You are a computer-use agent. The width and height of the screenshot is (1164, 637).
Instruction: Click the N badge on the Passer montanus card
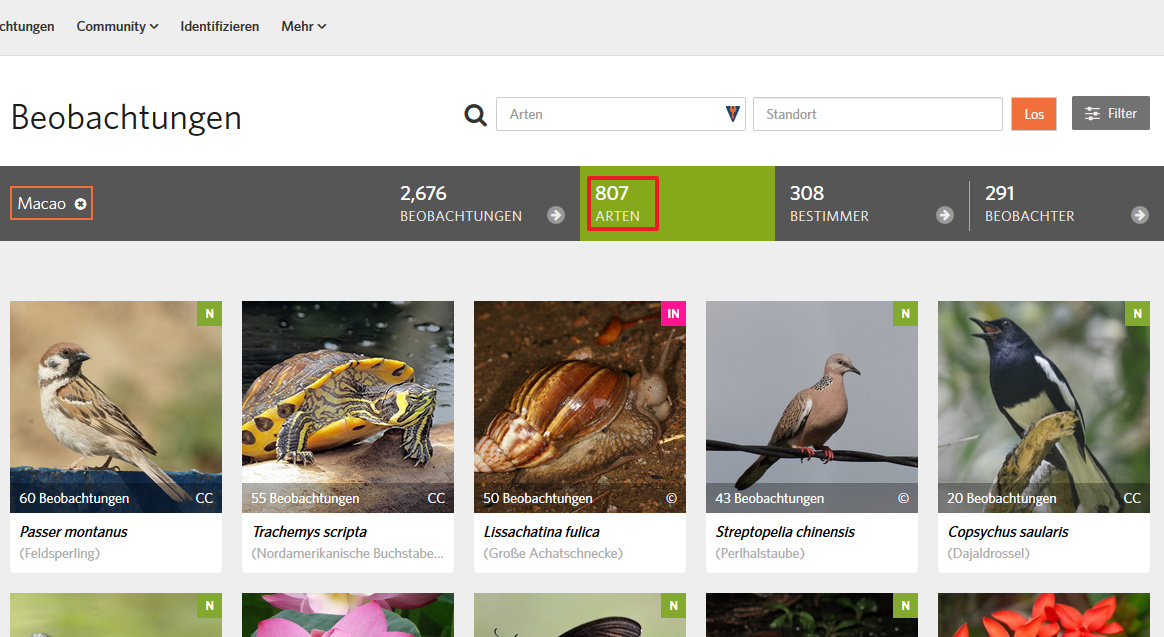click(209, 313)
